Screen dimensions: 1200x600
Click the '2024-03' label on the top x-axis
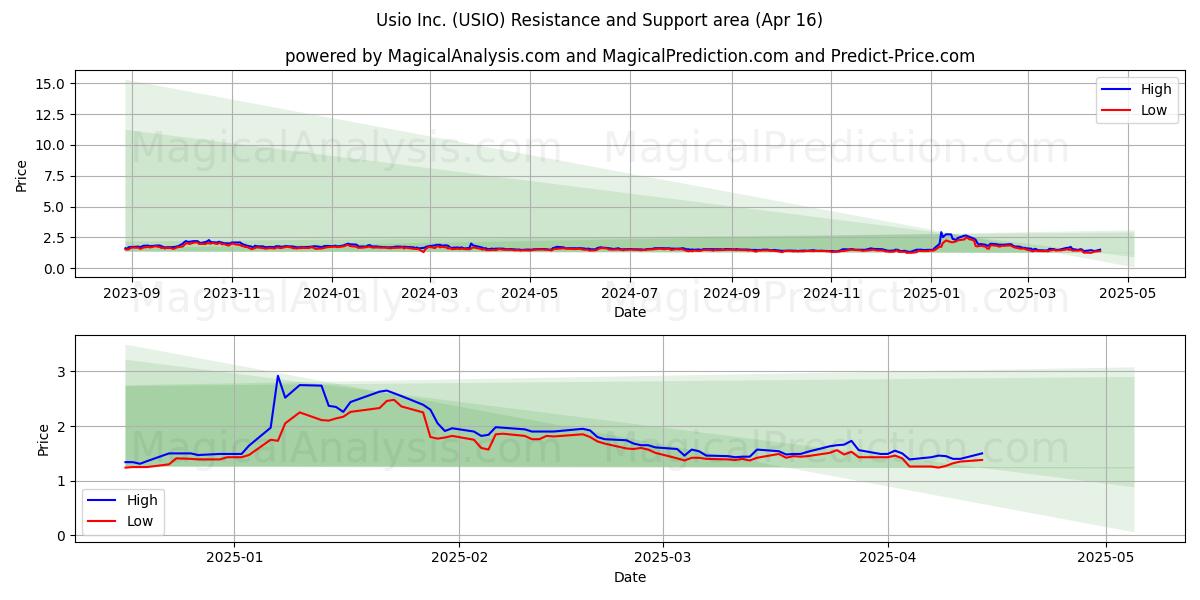pyautogui.click(x=429, y=293)
